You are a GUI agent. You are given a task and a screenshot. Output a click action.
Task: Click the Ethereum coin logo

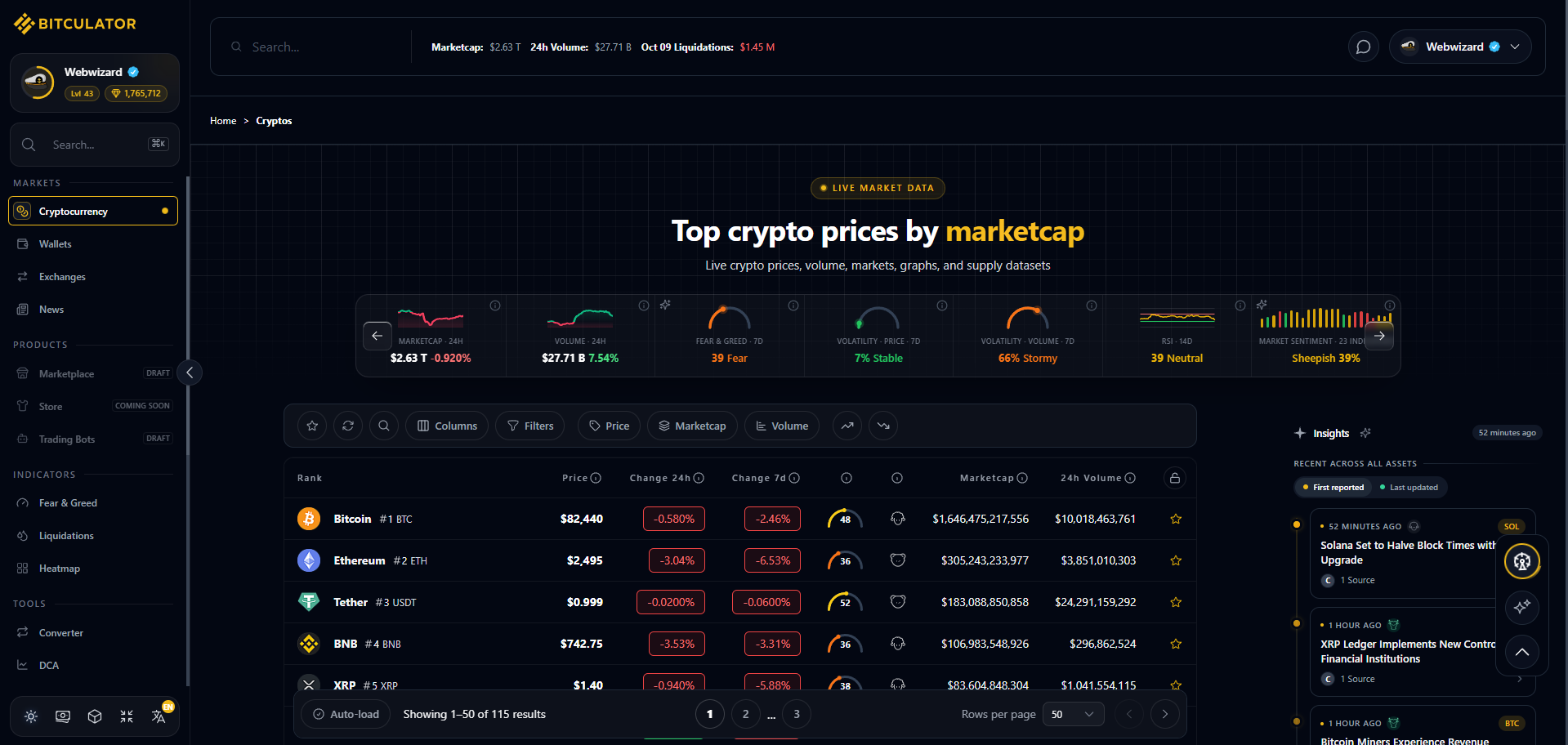click(x=309, y=560)
